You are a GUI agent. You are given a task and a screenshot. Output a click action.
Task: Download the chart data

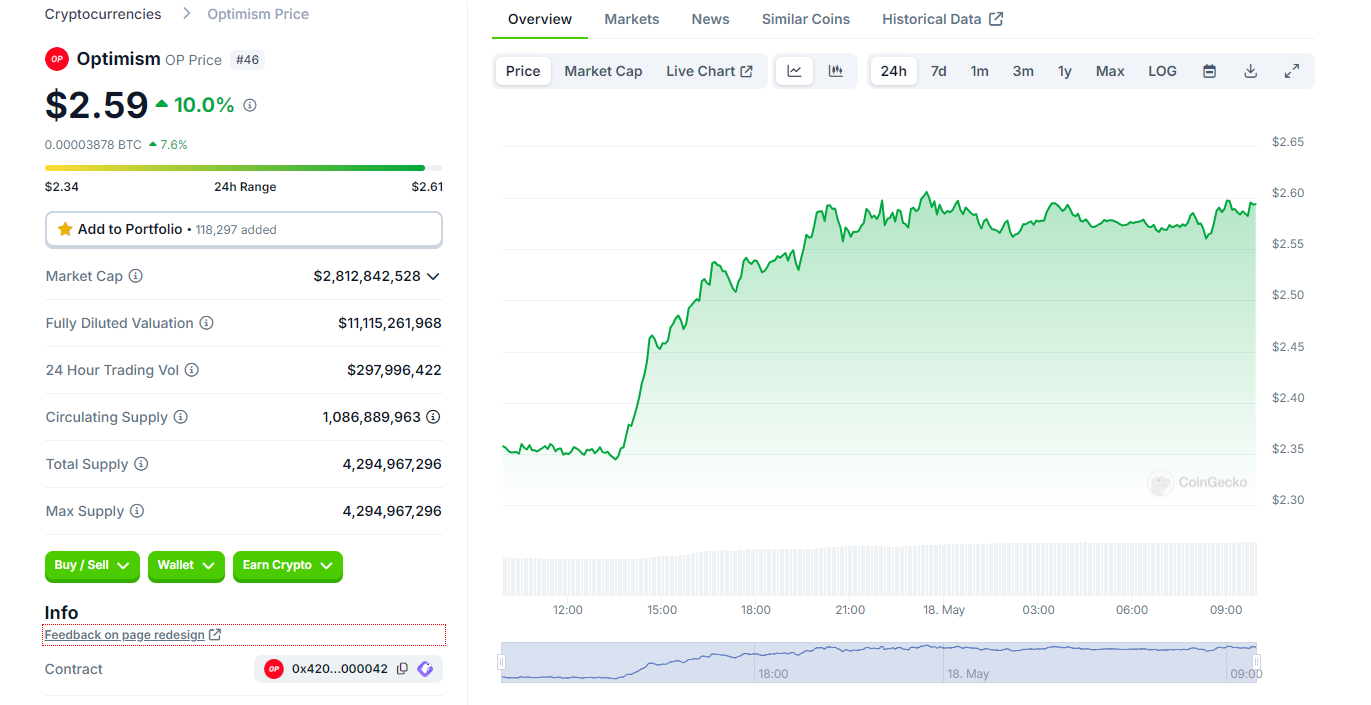coord(1250,71)
